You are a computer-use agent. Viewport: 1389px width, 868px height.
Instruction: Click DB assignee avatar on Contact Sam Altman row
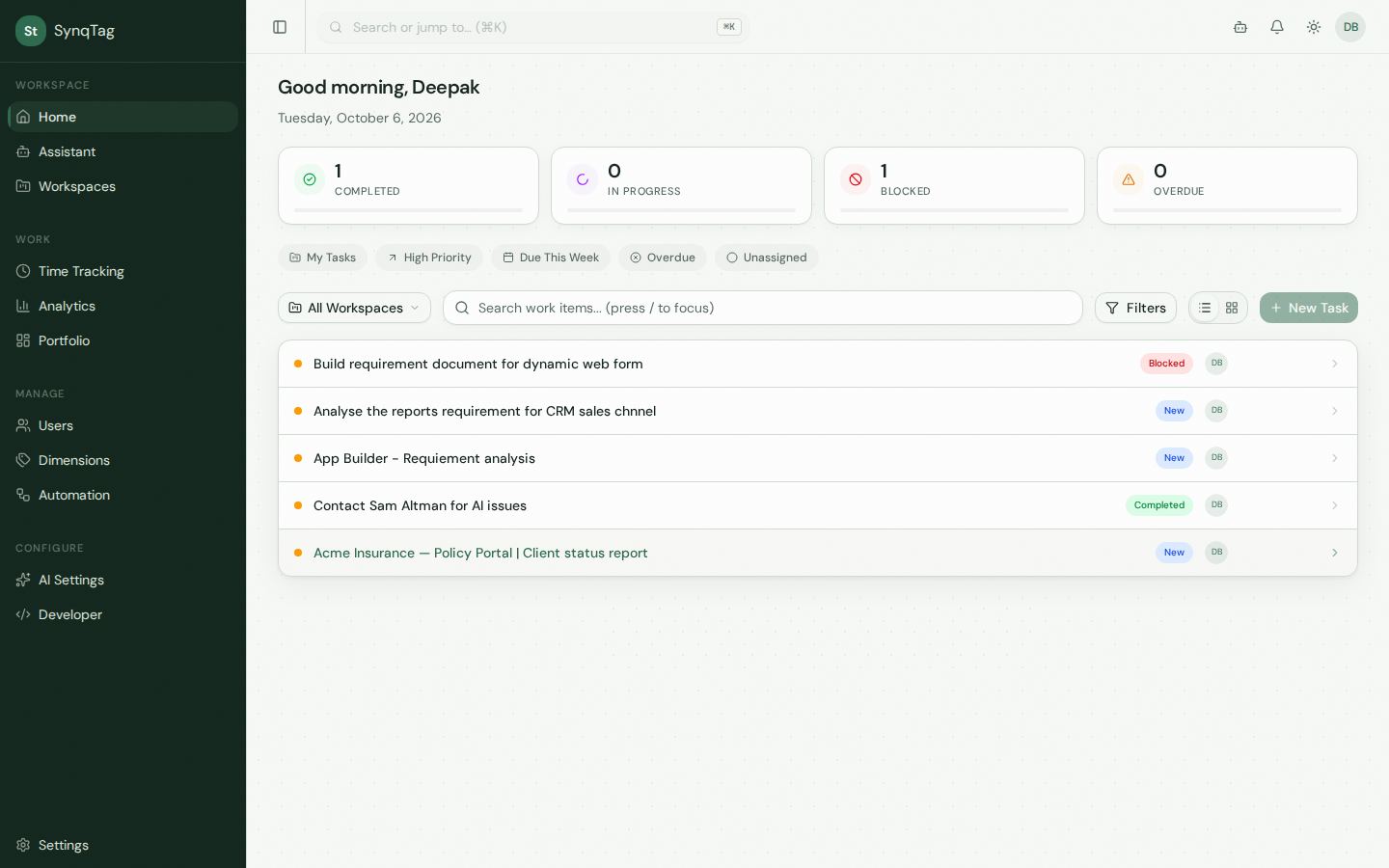point(1216,505)
